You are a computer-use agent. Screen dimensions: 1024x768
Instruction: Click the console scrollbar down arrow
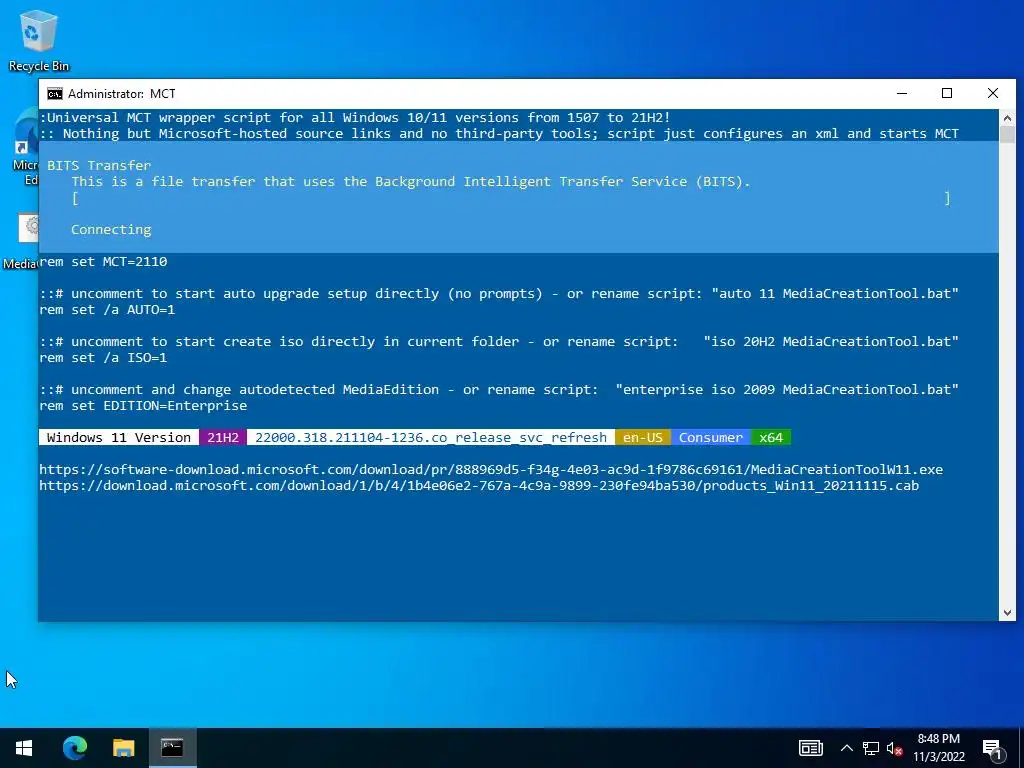1007,613
